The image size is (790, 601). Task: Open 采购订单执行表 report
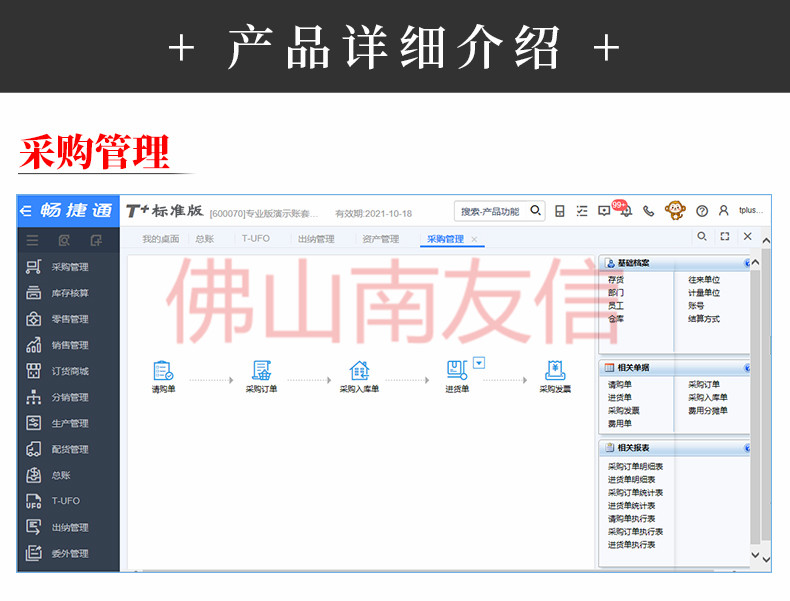coord(635,532)
